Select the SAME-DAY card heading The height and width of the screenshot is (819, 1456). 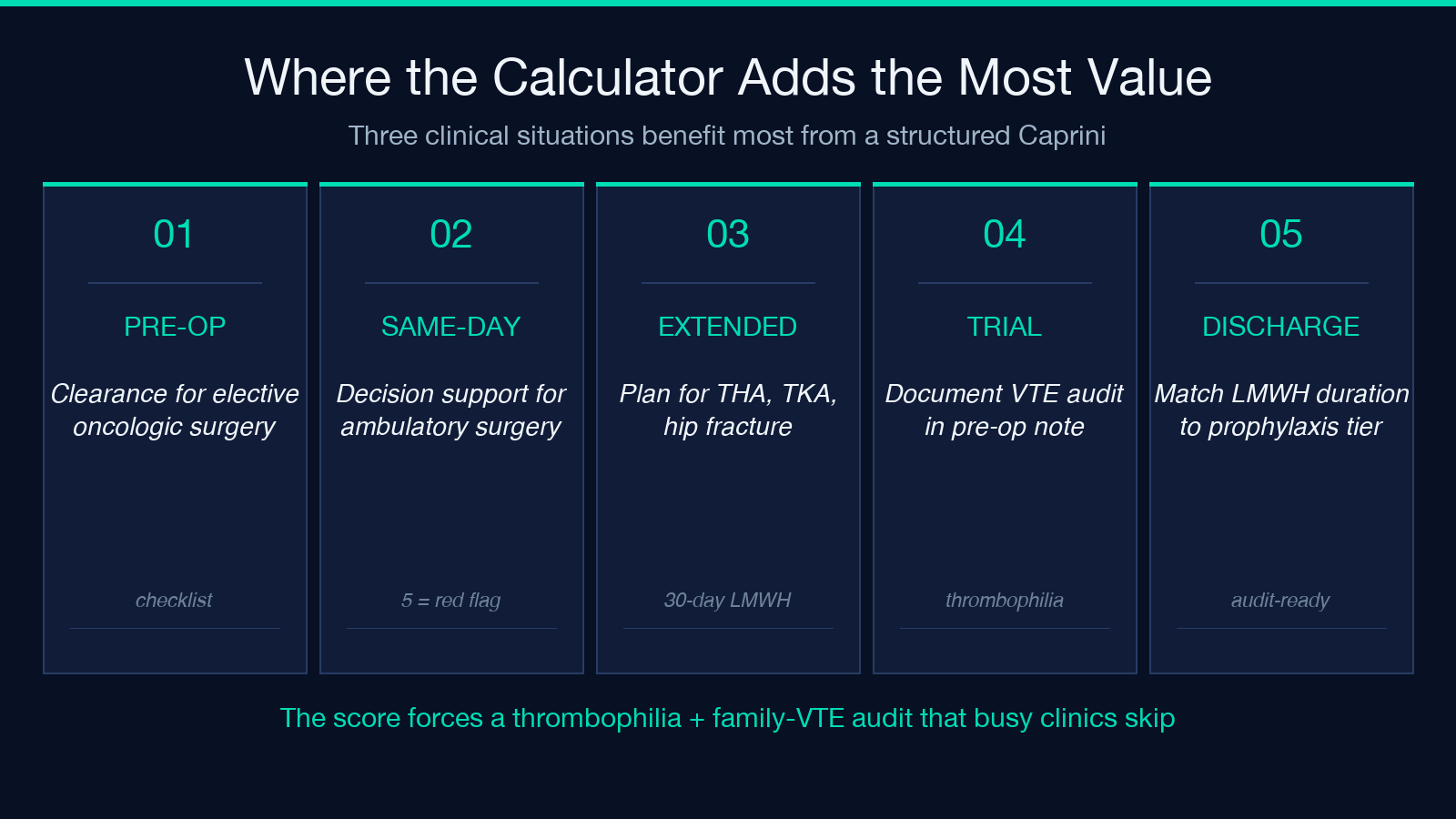click(x=451, y=327)
